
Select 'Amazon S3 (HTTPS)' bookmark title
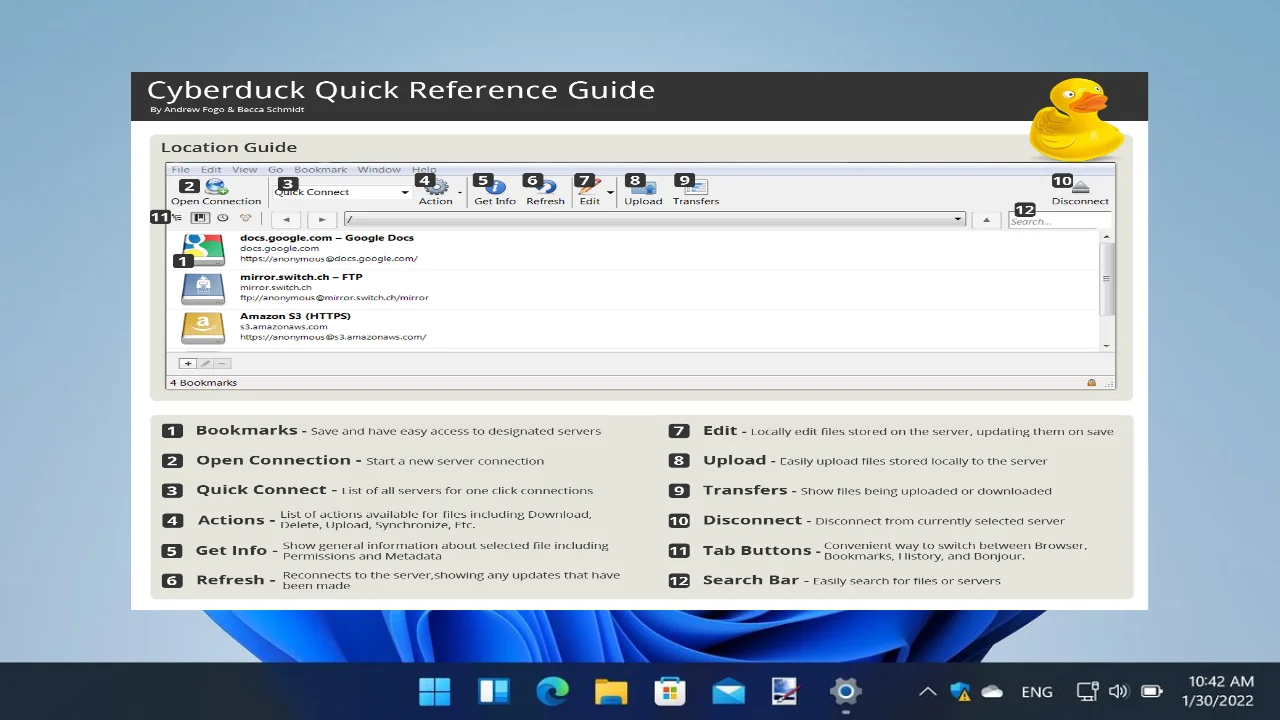pos(295,316)
